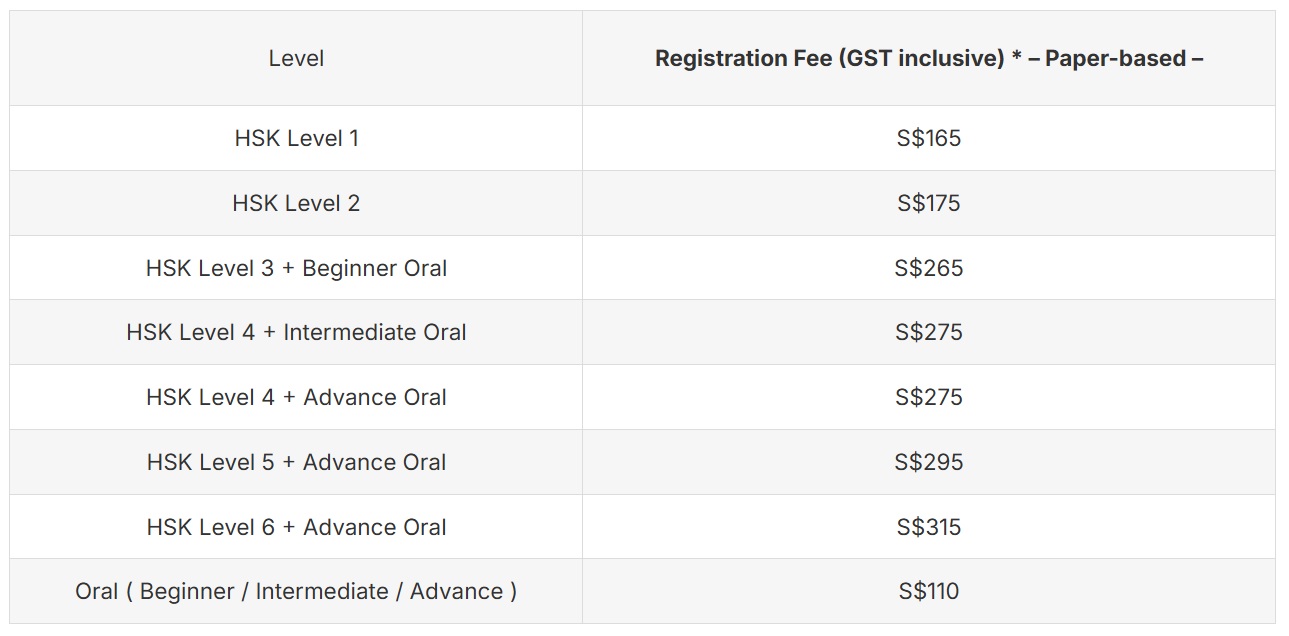1289x636 pixels.
Task: Click the S$275 fee for Intermediate Oral row
Action: click(928, 333)
